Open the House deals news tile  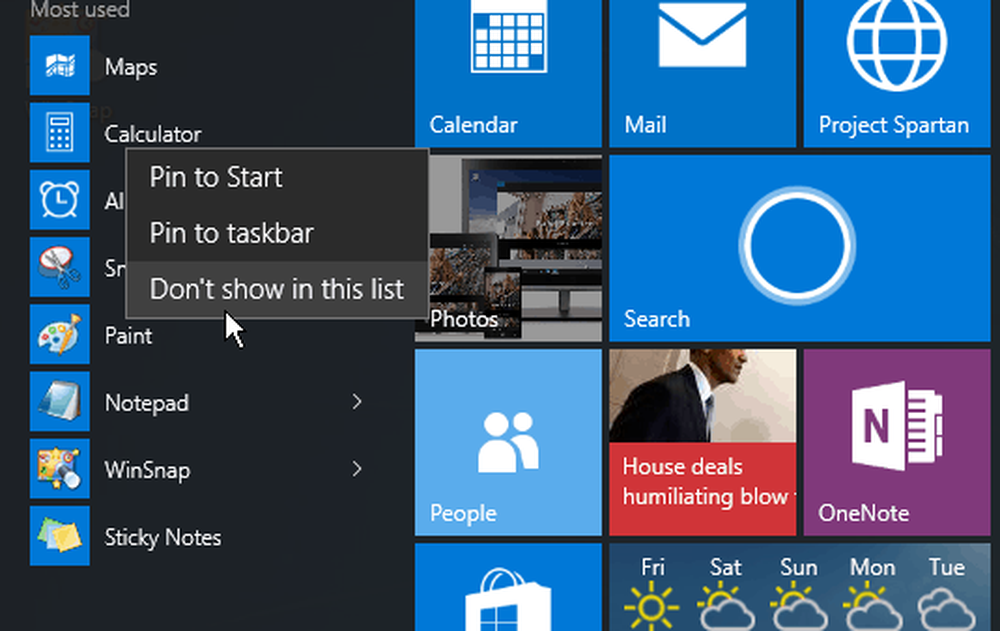click(x=702, y=442)
